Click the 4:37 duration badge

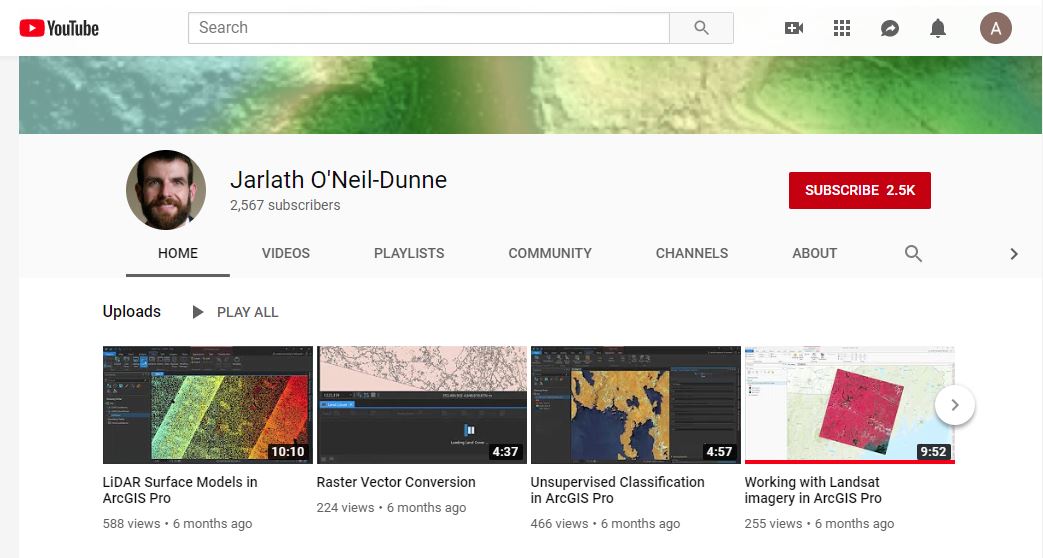[505, 452]
